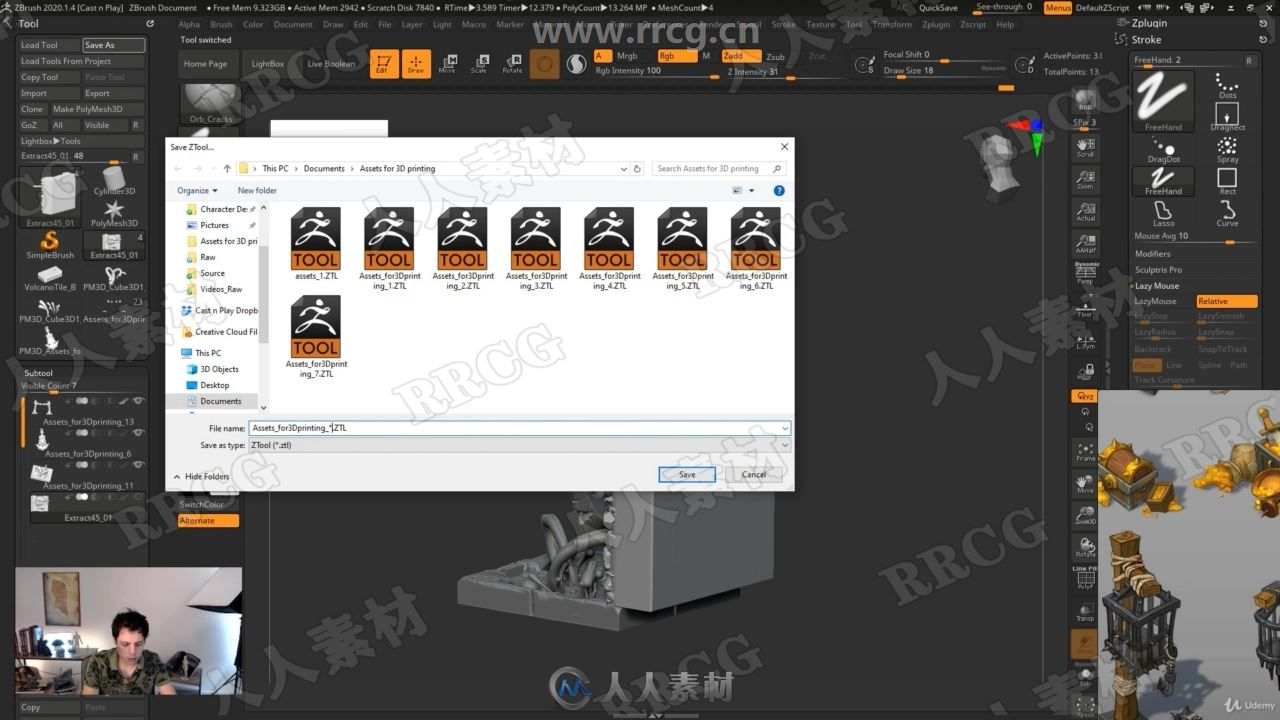
Task: Select the Rotate transform tool
Action: (x=512, y=63)
